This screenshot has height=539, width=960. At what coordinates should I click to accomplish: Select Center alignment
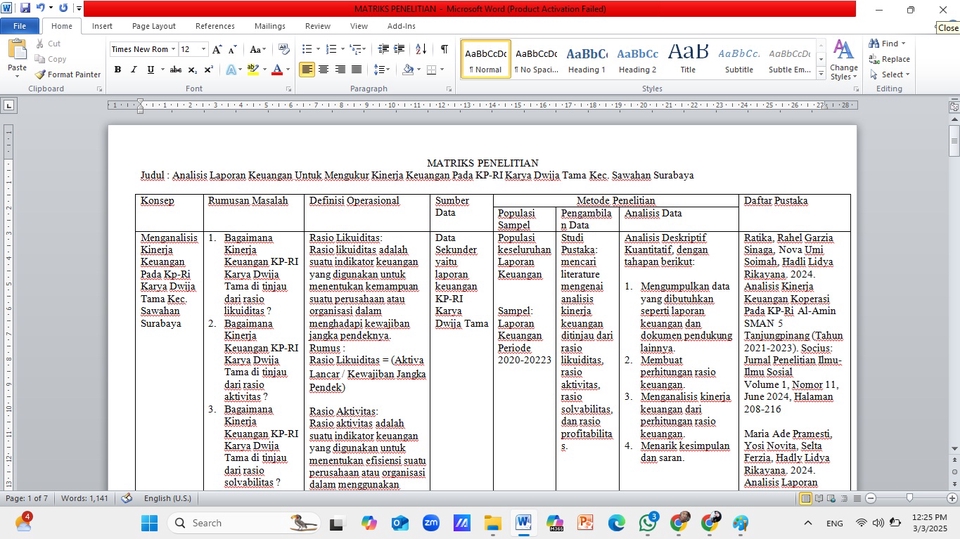click(323, 70)
